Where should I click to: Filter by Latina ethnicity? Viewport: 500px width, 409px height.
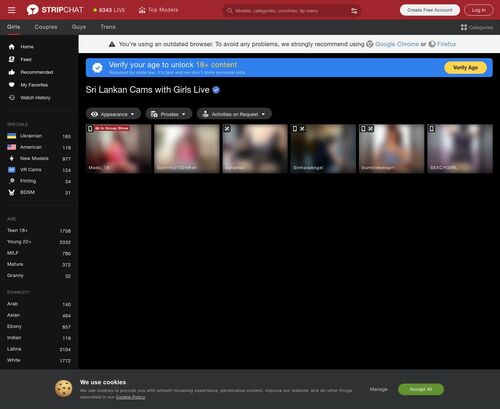[39, 349]
